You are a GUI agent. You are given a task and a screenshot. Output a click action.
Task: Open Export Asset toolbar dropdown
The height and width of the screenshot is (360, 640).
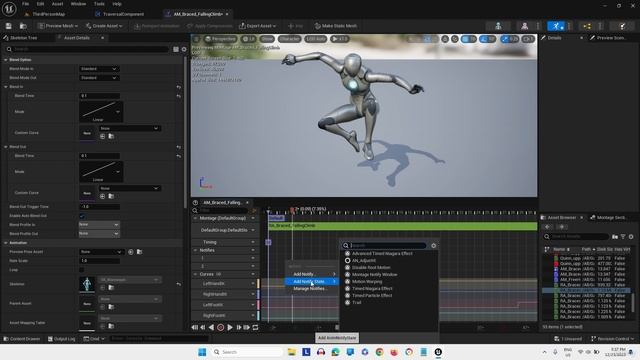[258, 26]
